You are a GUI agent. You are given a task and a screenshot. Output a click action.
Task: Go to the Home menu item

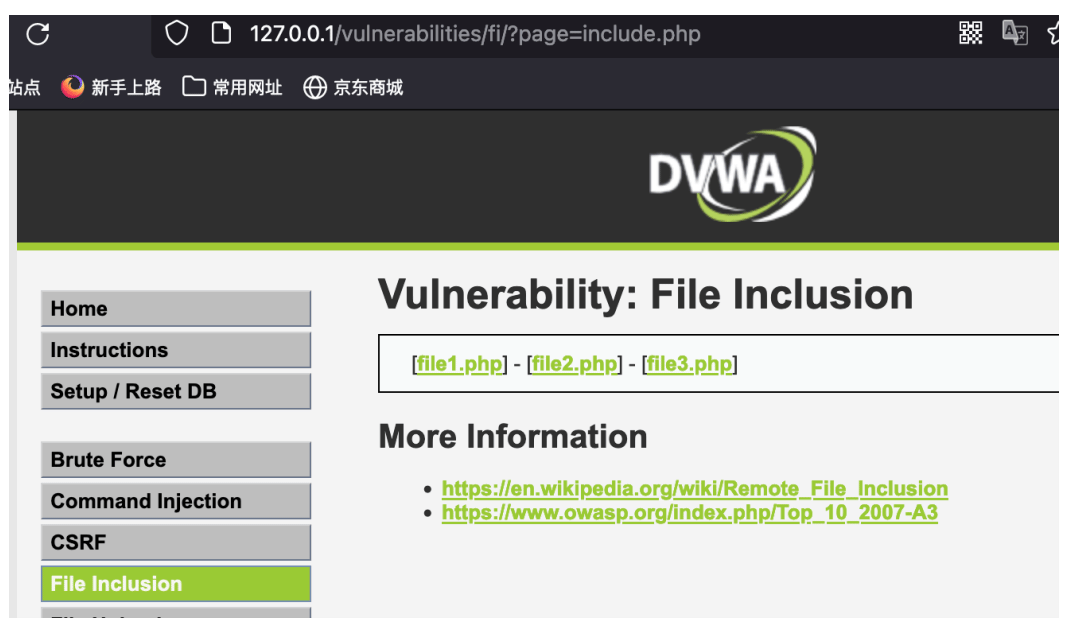point(176,309)
